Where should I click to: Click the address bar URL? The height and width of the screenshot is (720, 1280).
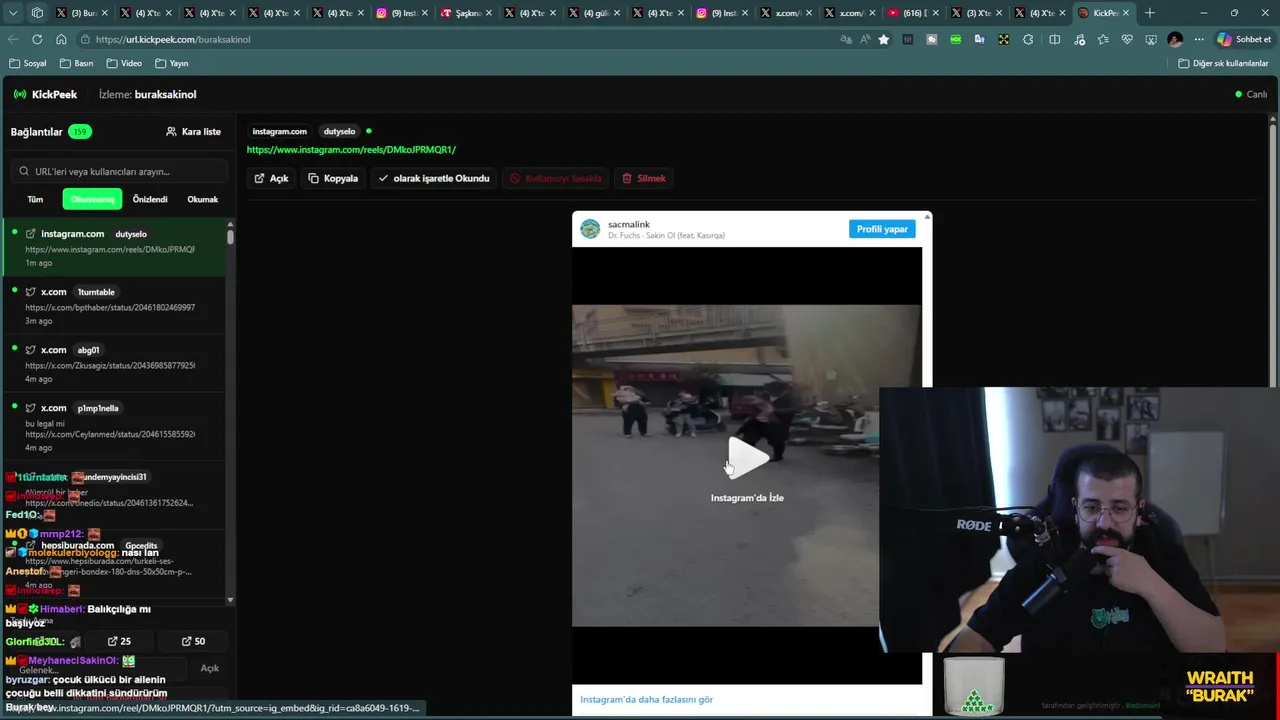[173, 39]
